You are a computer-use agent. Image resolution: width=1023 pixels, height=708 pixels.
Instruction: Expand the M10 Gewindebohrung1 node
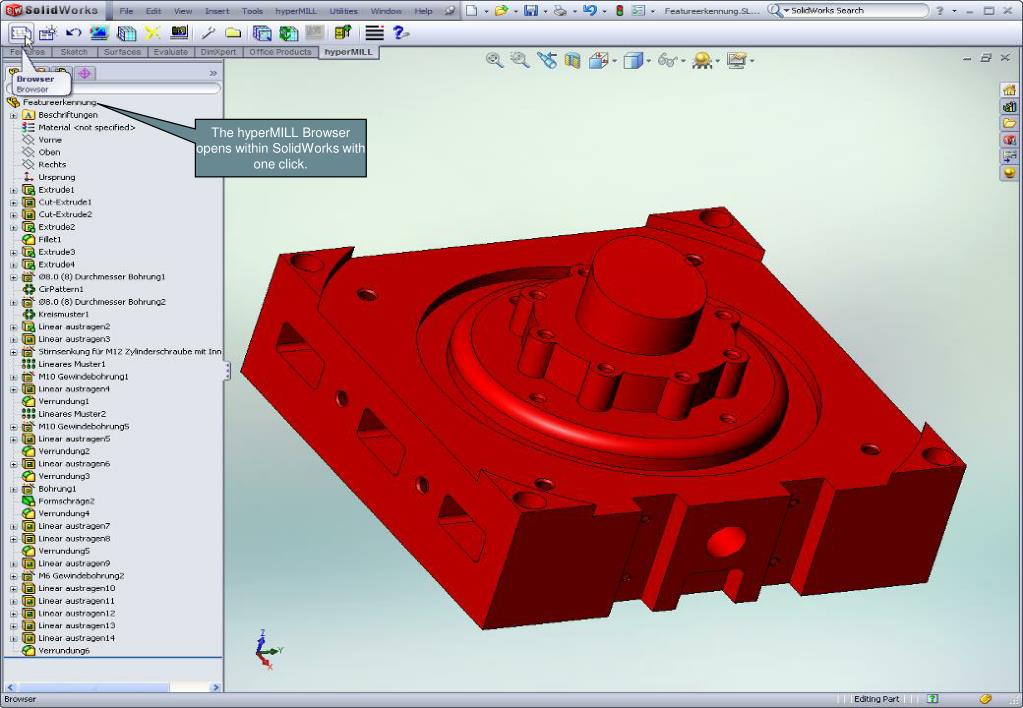13,377
